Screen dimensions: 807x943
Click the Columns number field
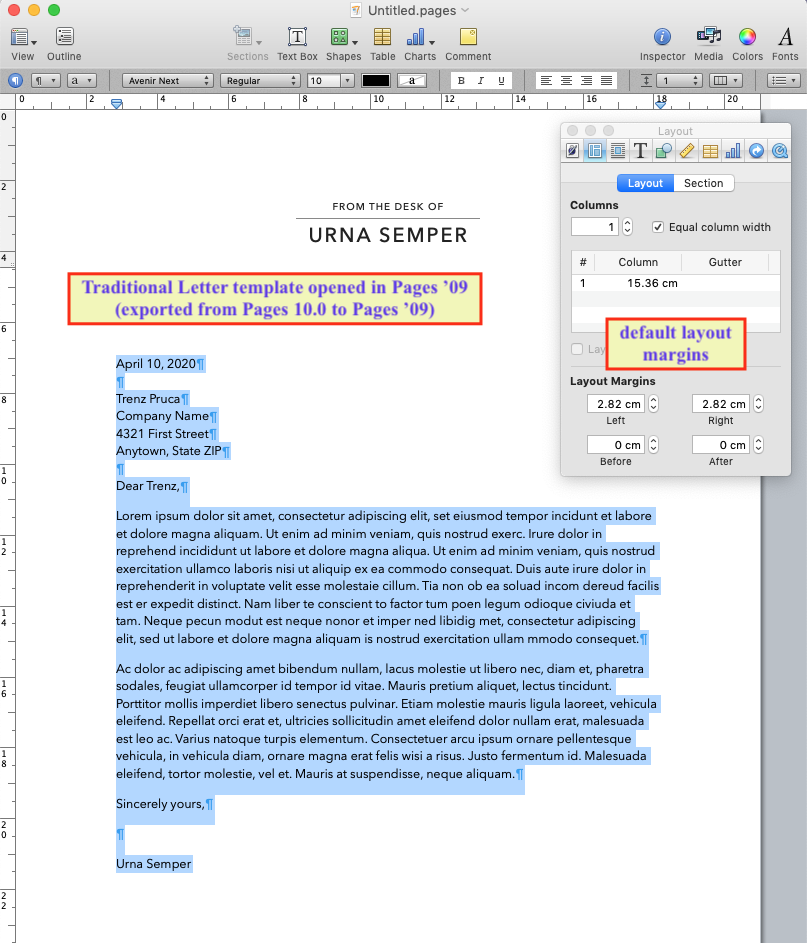coord(595,227)
